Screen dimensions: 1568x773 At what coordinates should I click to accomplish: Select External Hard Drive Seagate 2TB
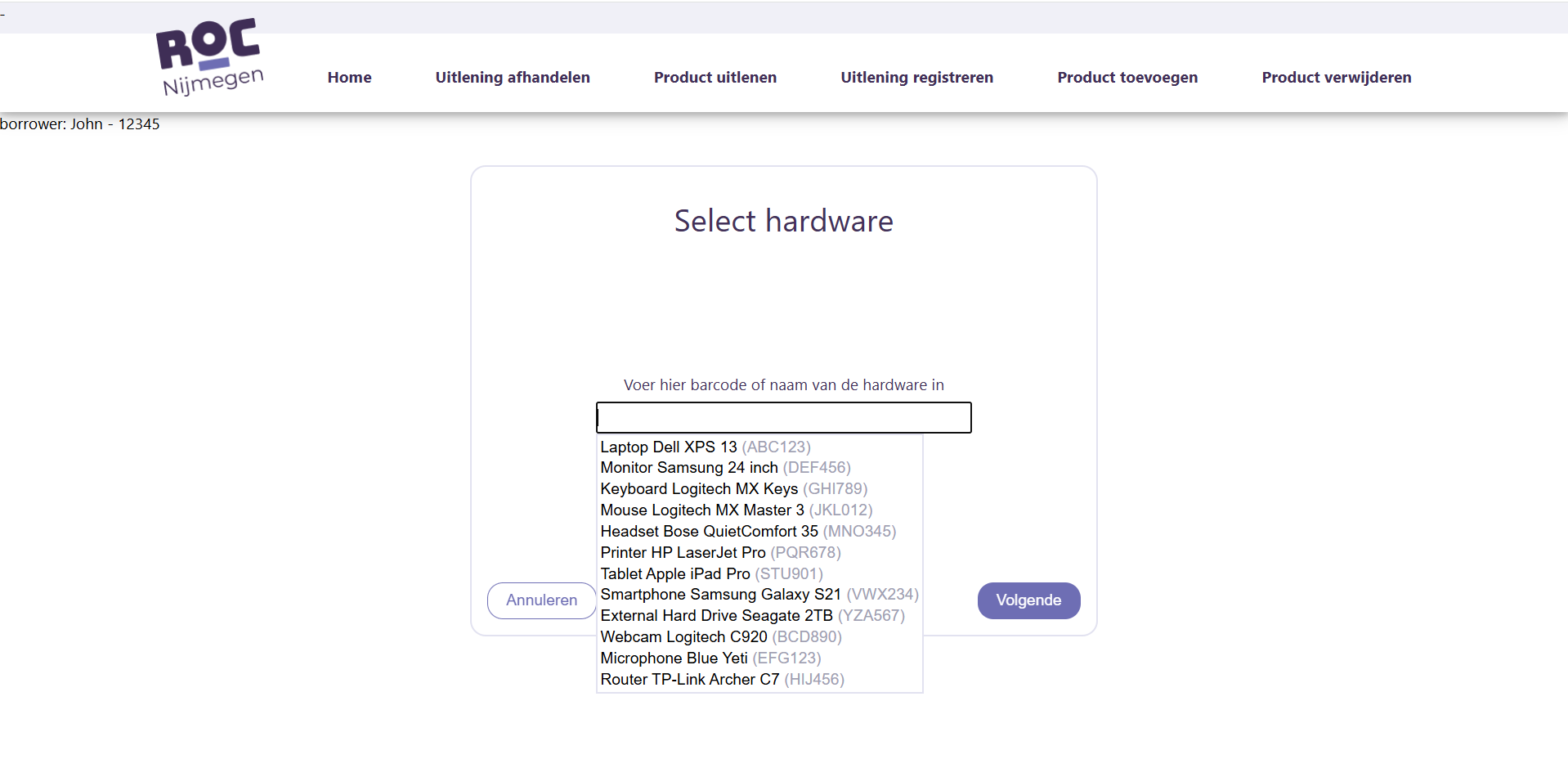pos(759,616)
